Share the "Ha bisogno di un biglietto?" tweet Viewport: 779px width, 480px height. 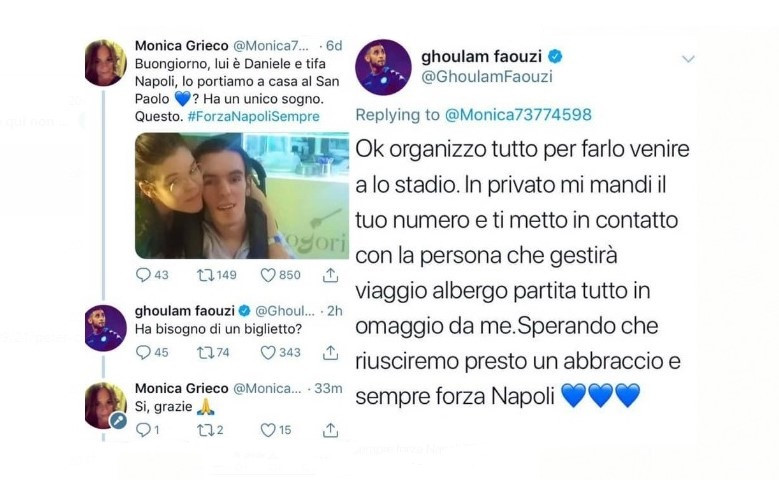point(330,352)
